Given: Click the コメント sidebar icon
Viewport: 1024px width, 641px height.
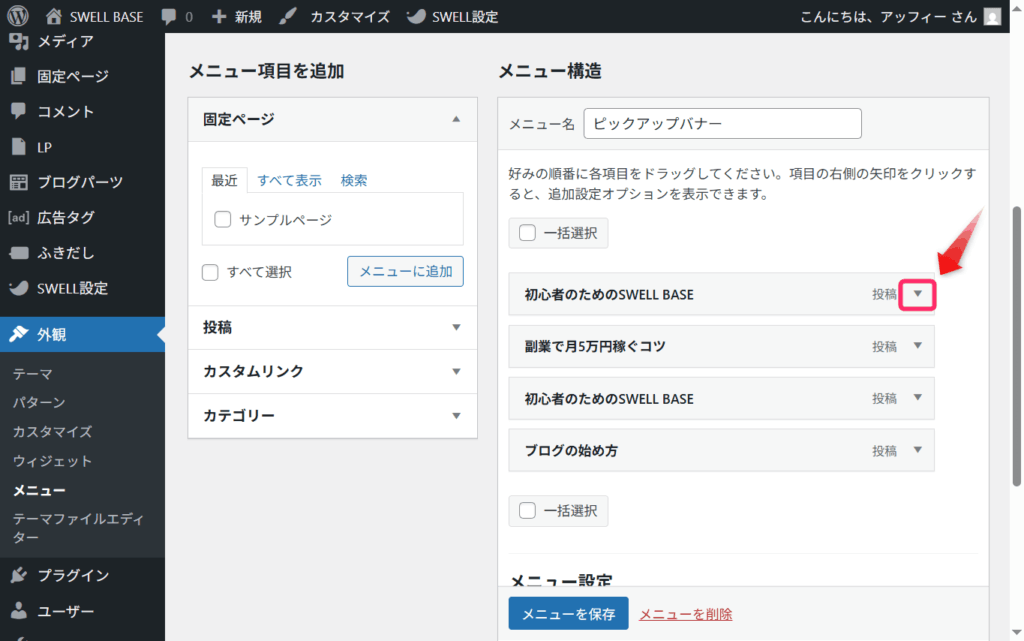Looking at the screenshot, I should [19, 111].
